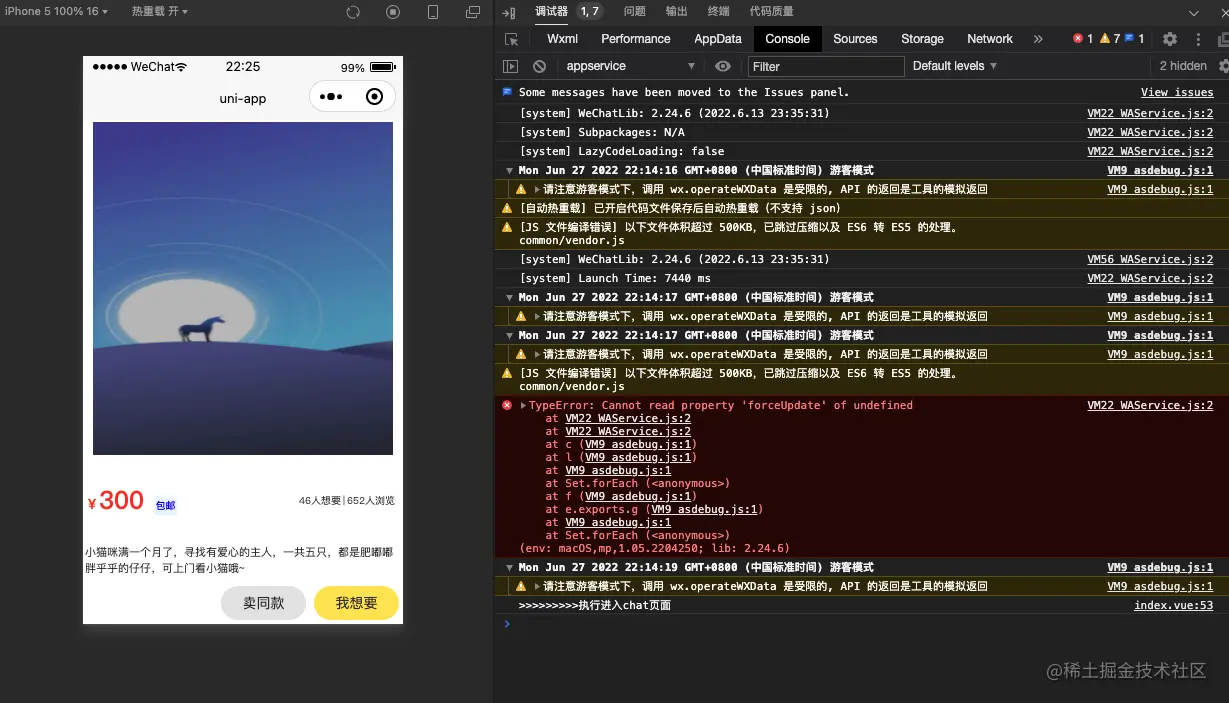Click the 执行进入chat页面 log message
Viewport: 1229px width, 703px height.
[x=594, y=606]
